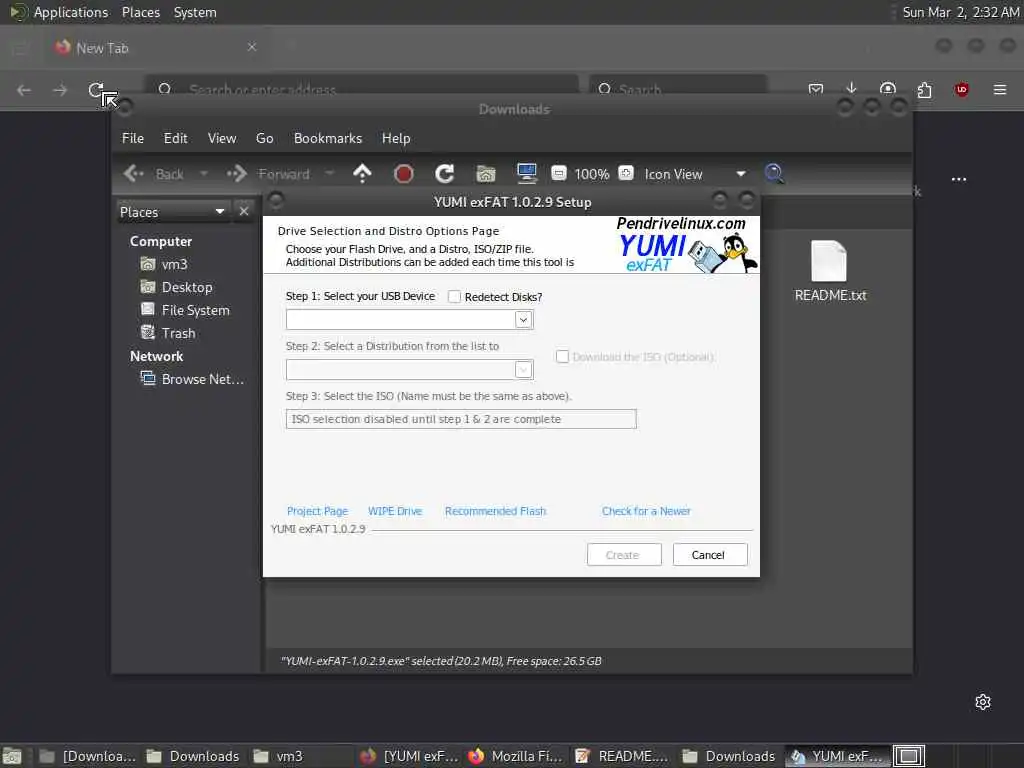Zoom in with the plus icon
Screen dimensions: 1024x768
coord(626,173)
